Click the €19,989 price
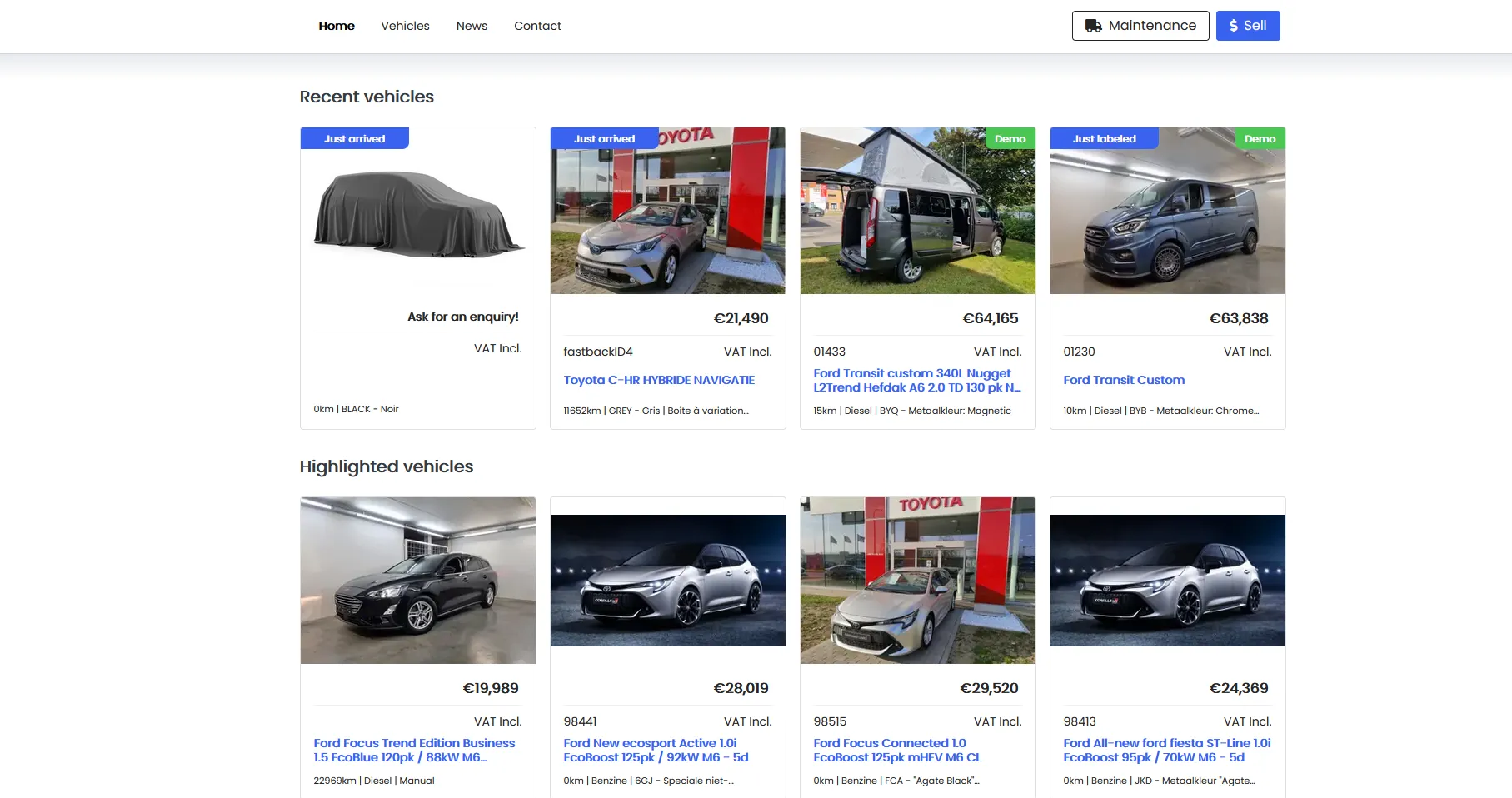1512x798 pixels. pos(491,688)
